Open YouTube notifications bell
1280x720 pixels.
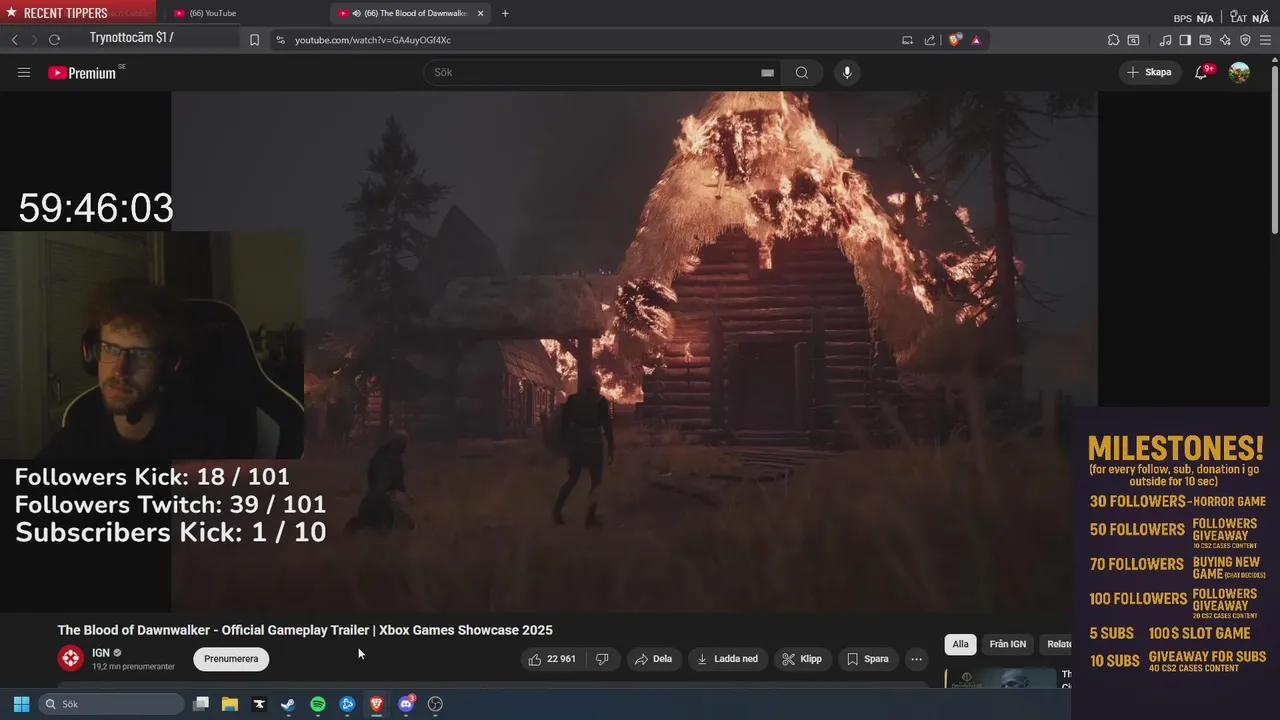pyautogui.click(x=1201, y=72)
